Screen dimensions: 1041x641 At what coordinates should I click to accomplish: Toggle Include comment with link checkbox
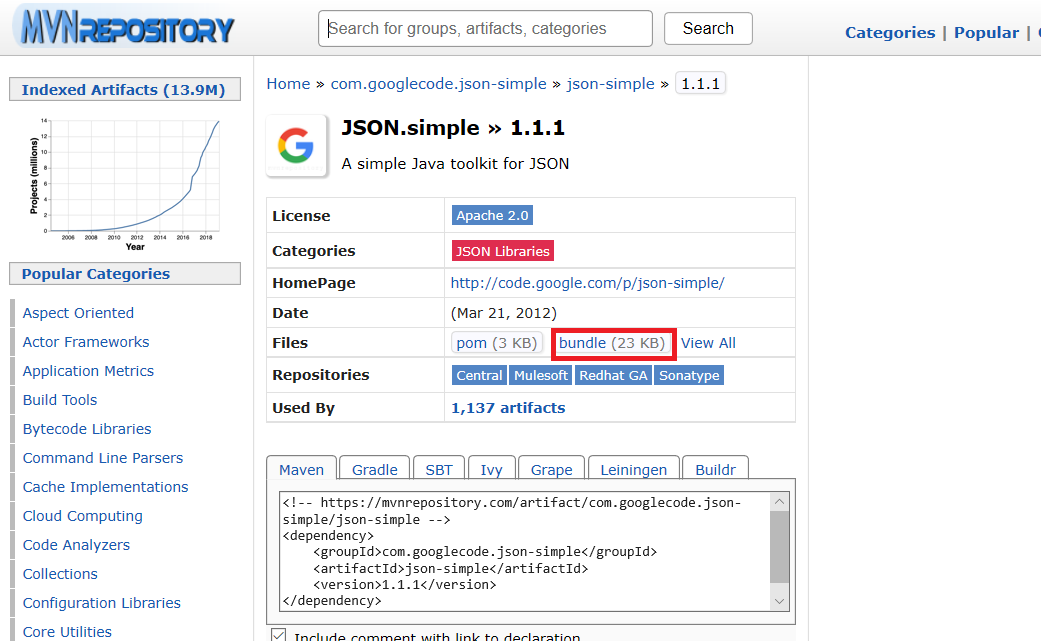point(279,635)
